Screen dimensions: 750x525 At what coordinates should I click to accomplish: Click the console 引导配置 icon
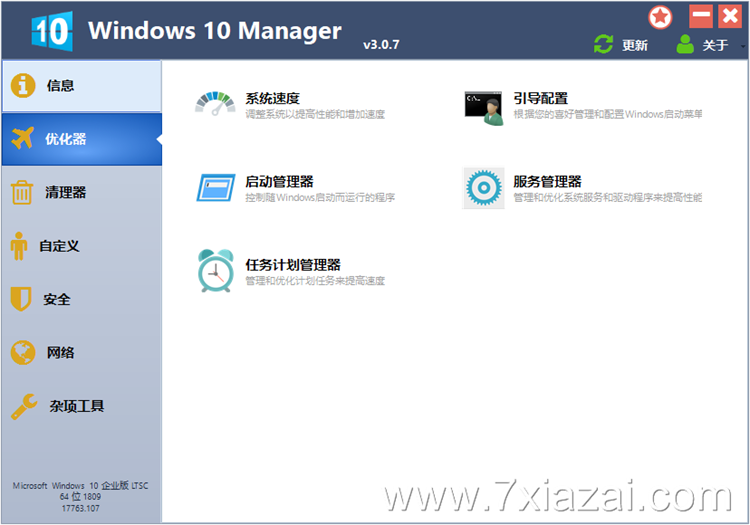pos(484,109)
